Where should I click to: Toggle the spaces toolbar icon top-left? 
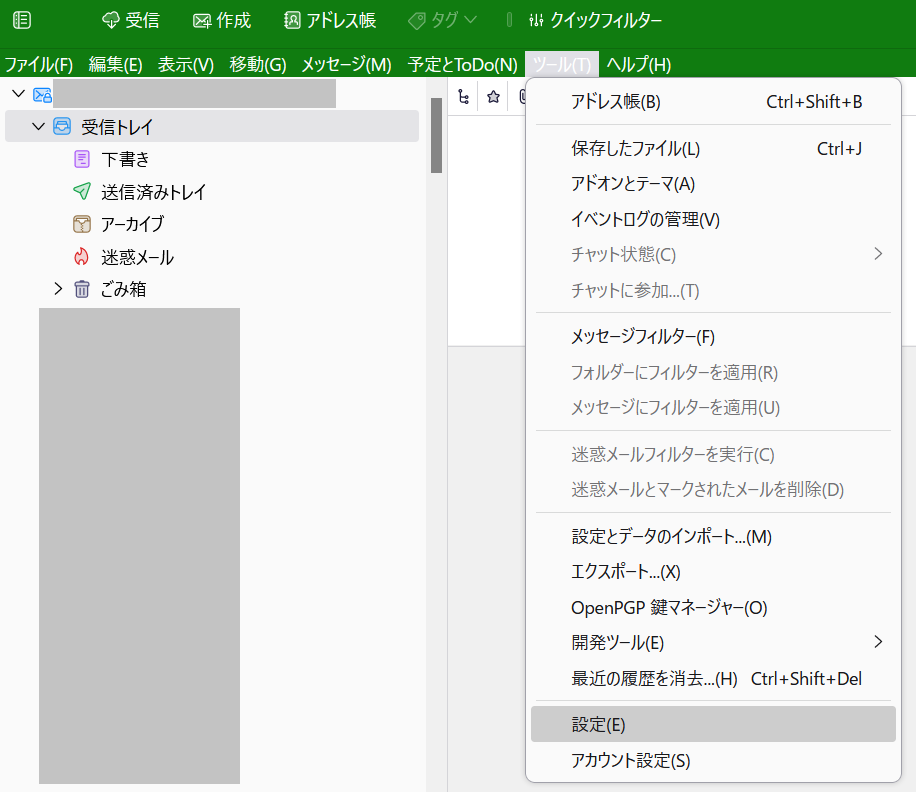click(x=21, y=19)
